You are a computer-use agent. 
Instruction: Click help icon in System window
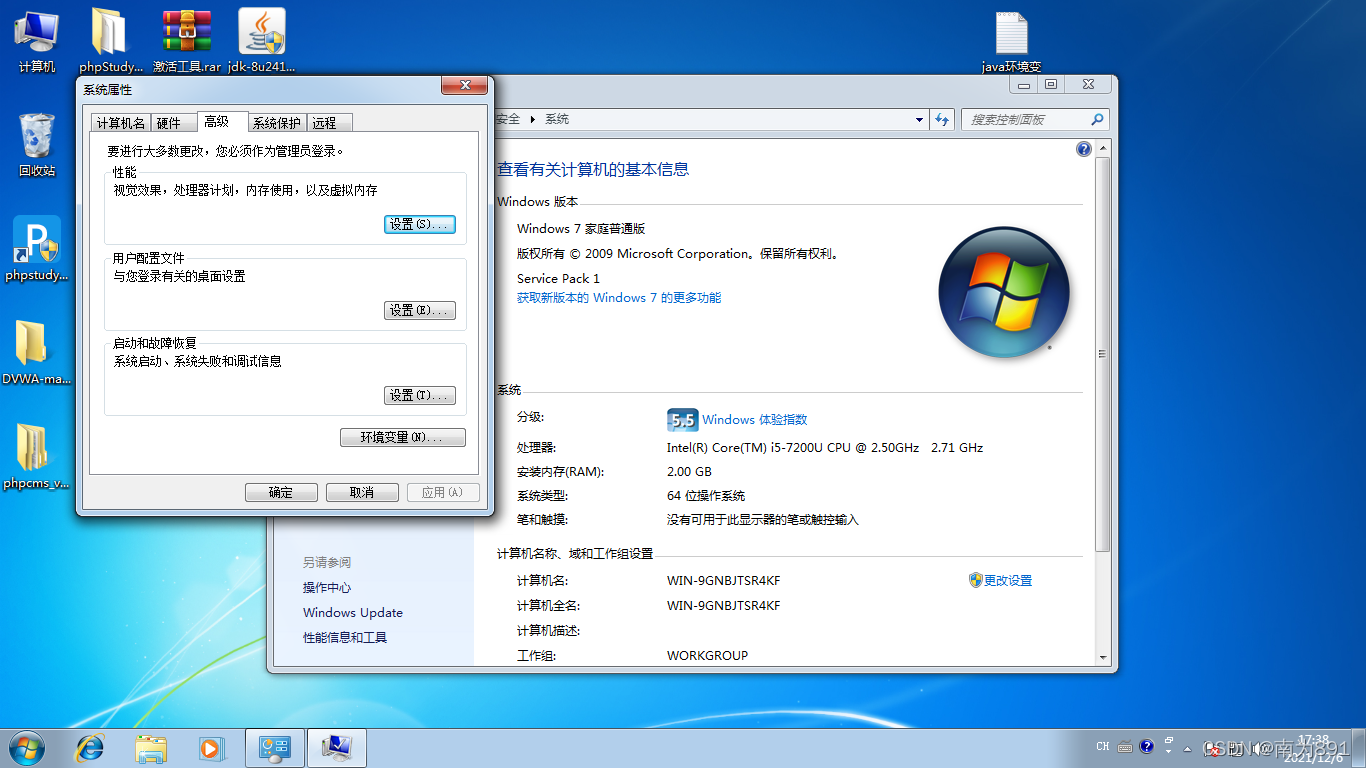[1084, 149]
